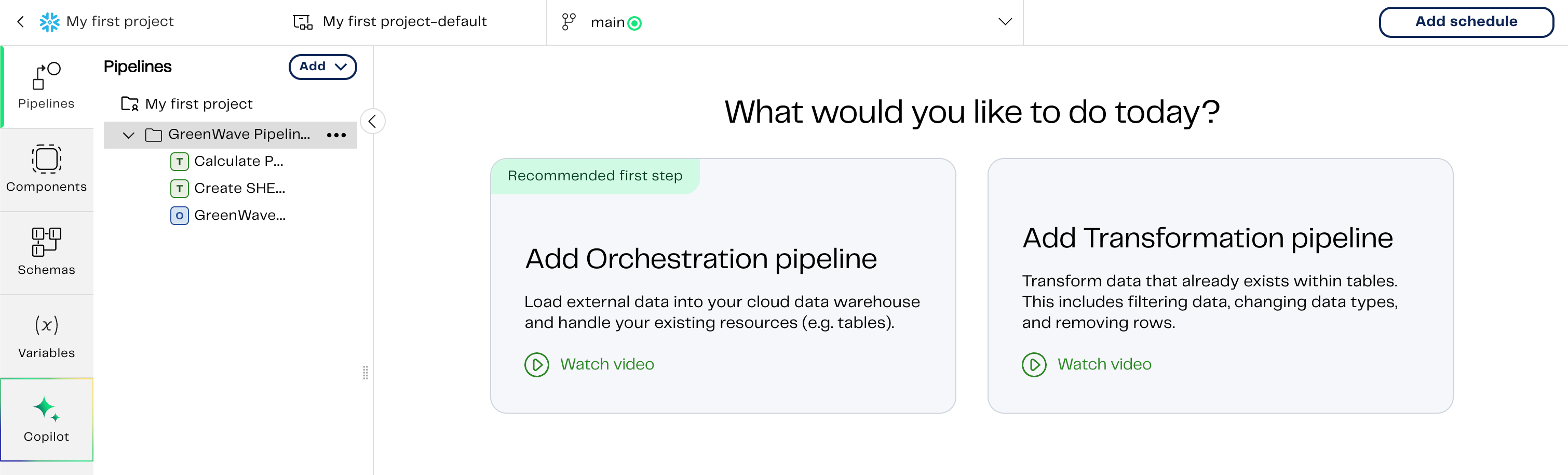1568x475 pixels.
Task: Click the Schemas sidebar icon
Action: coord(46,252)
